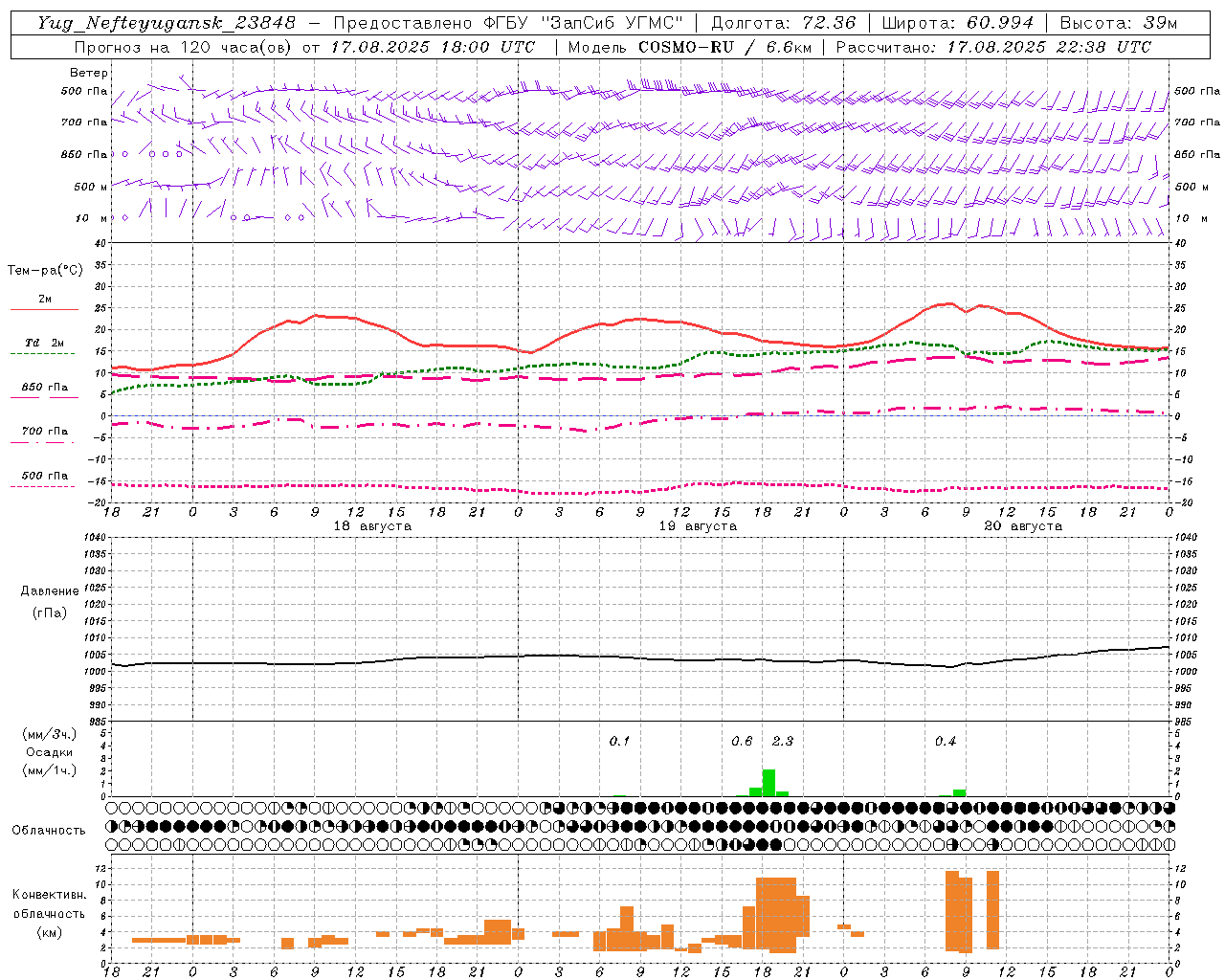Image resolution: width=1225 pixels, height=980 pixels.
Task: Click the Ветер panel label
Action: click(x=89, y=73)
